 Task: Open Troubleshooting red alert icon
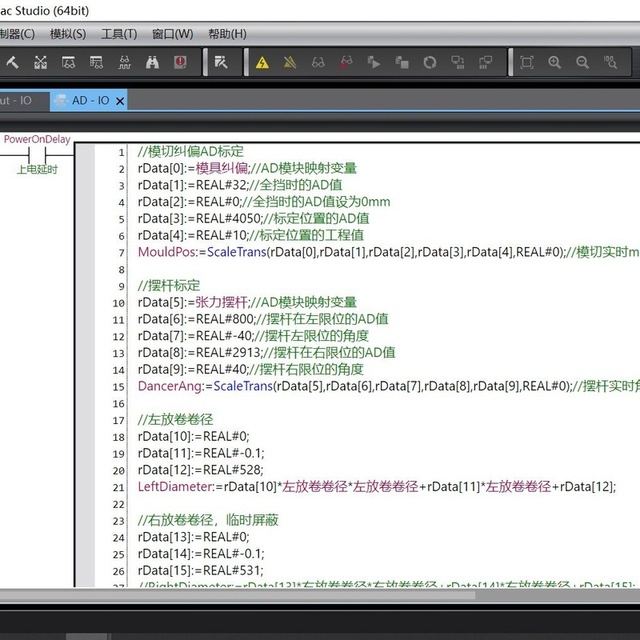pyautogui.click(x=180, y=62)
